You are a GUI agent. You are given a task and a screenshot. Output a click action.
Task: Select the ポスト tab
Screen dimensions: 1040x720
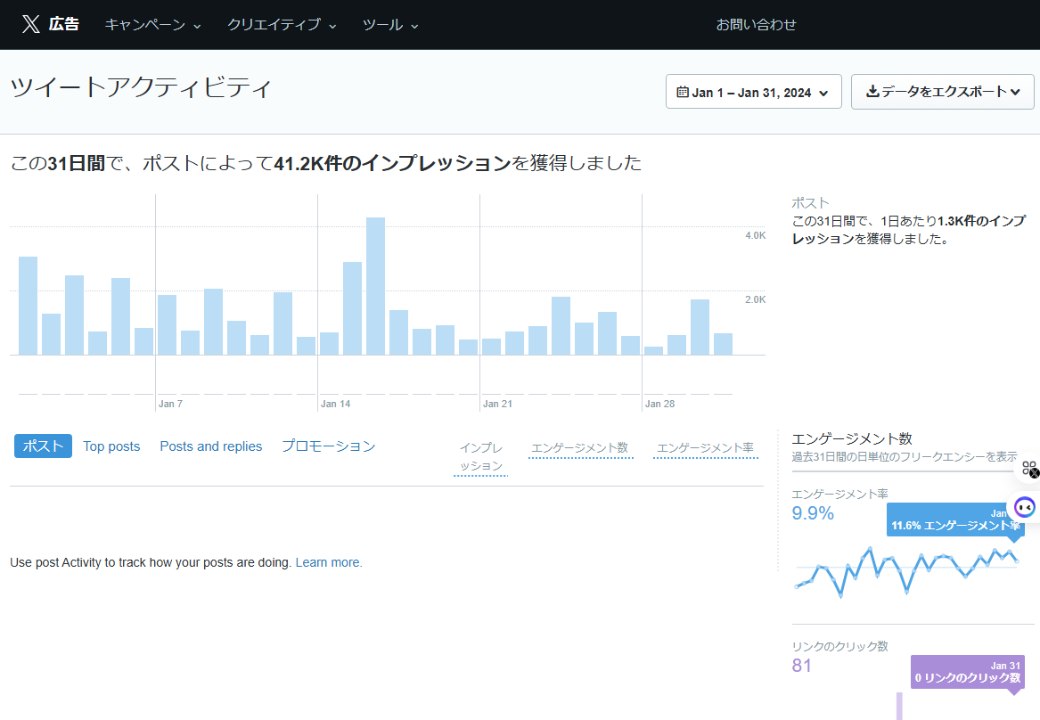tap(43, 446)
